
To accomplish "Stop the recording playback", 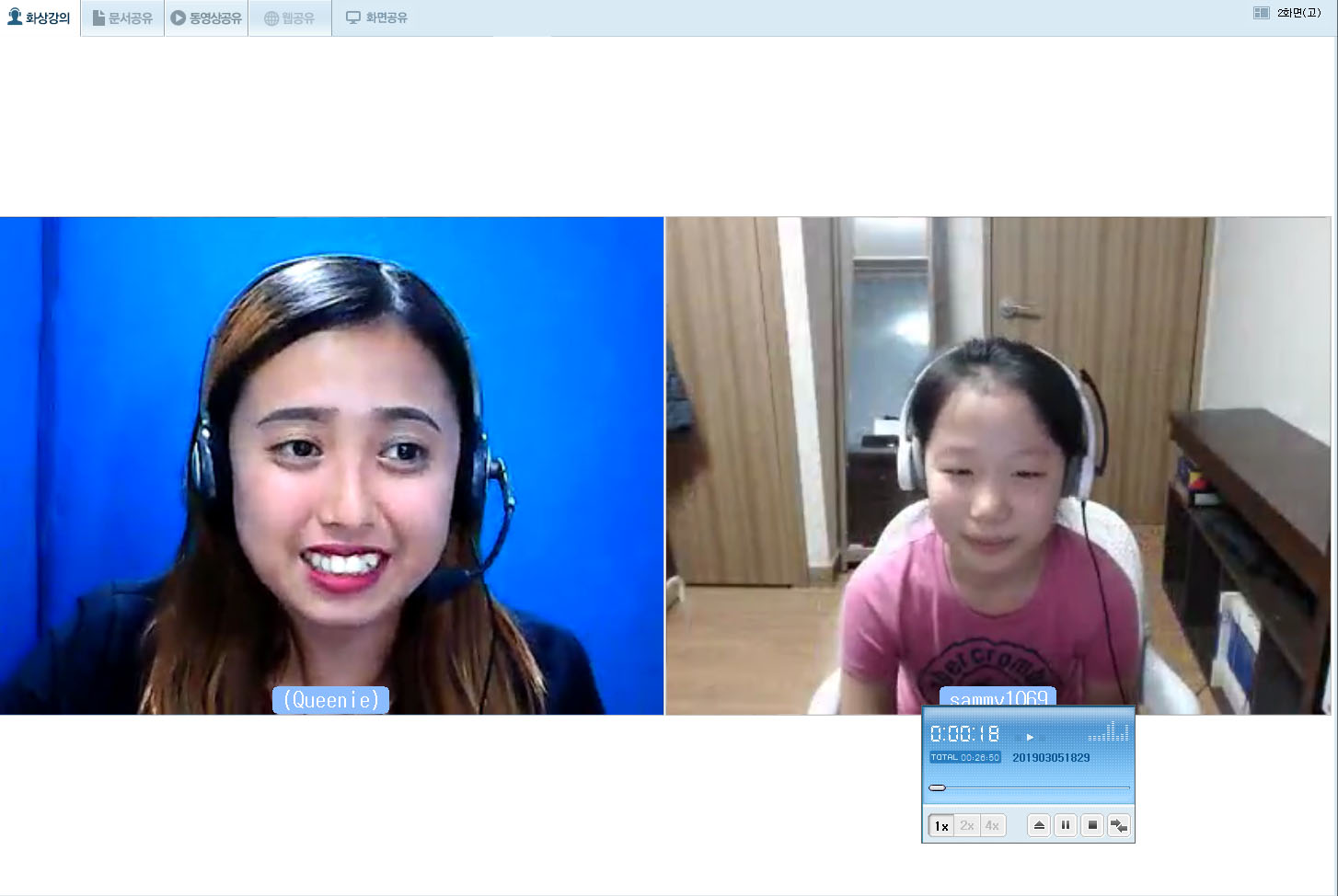I will coord(1092,825).
